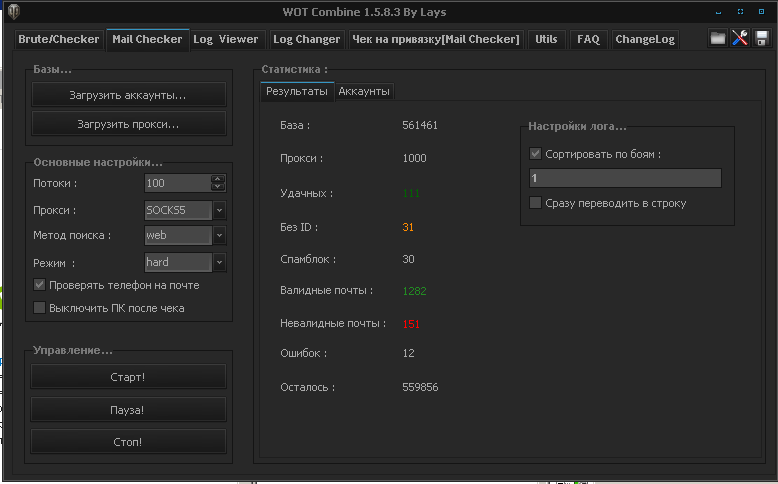Click the Спамблок value 30
Viewport: 778px width, 484px height.
pos(408,259)
